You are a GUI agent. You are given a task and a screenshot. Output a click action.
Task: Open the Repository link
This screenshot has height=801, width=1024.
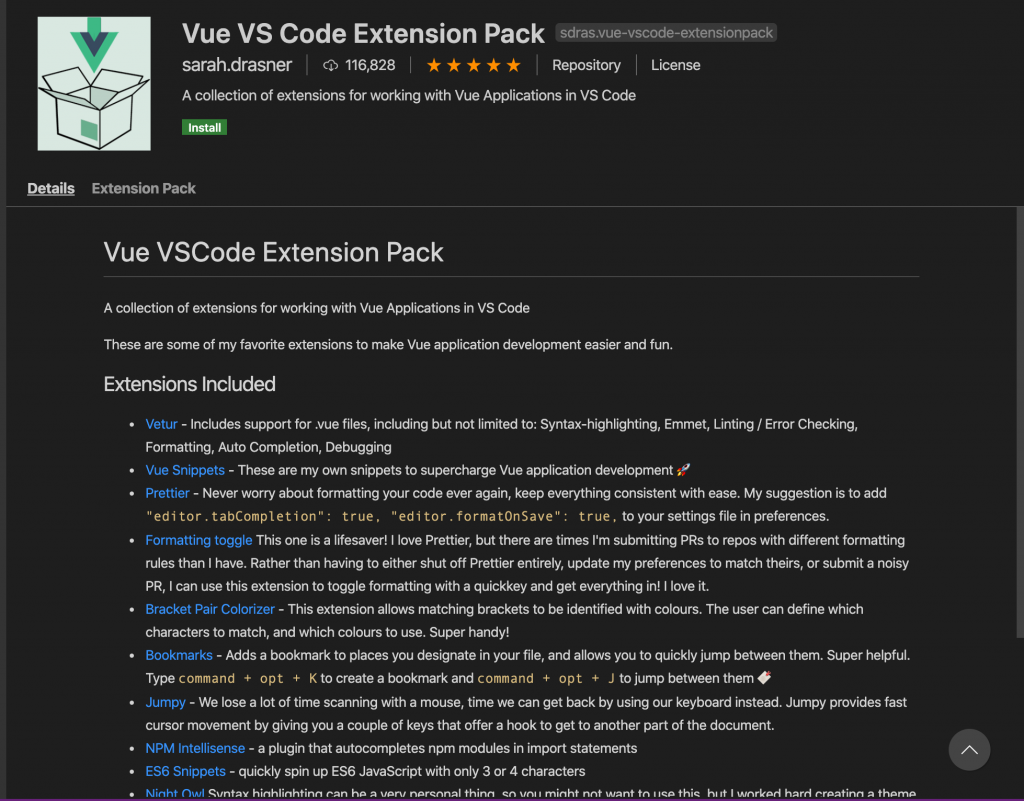coord(586,65)
